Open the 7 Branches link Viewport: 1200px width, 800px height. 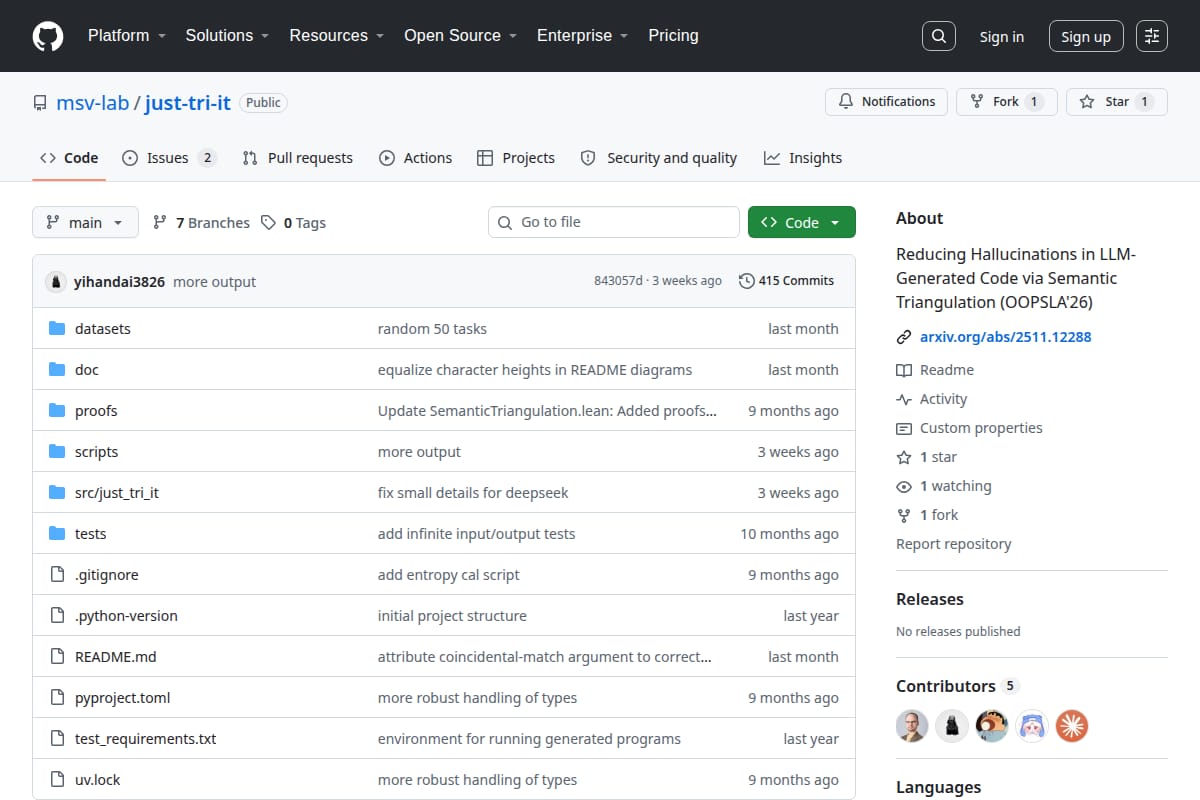[201, 223]
